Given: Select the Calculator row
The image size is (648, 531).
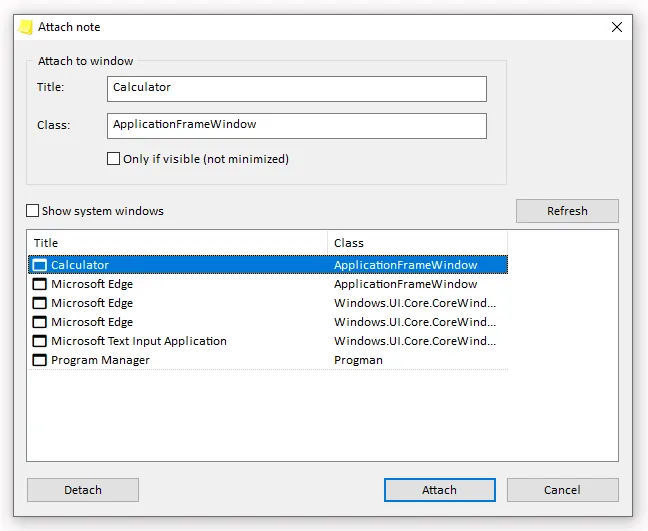Looking at the screenshot, I should [268, 265].
